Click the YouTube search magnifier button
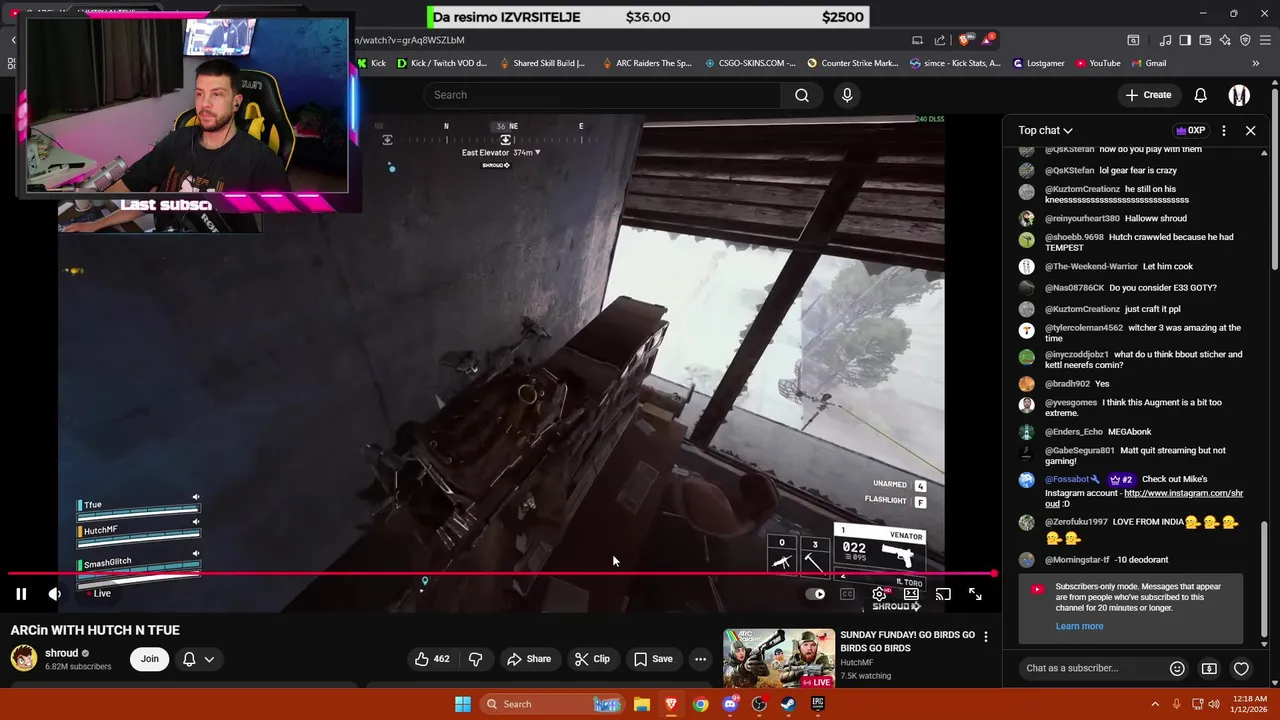The image size is (1280, 720). (x=801, y=95)
